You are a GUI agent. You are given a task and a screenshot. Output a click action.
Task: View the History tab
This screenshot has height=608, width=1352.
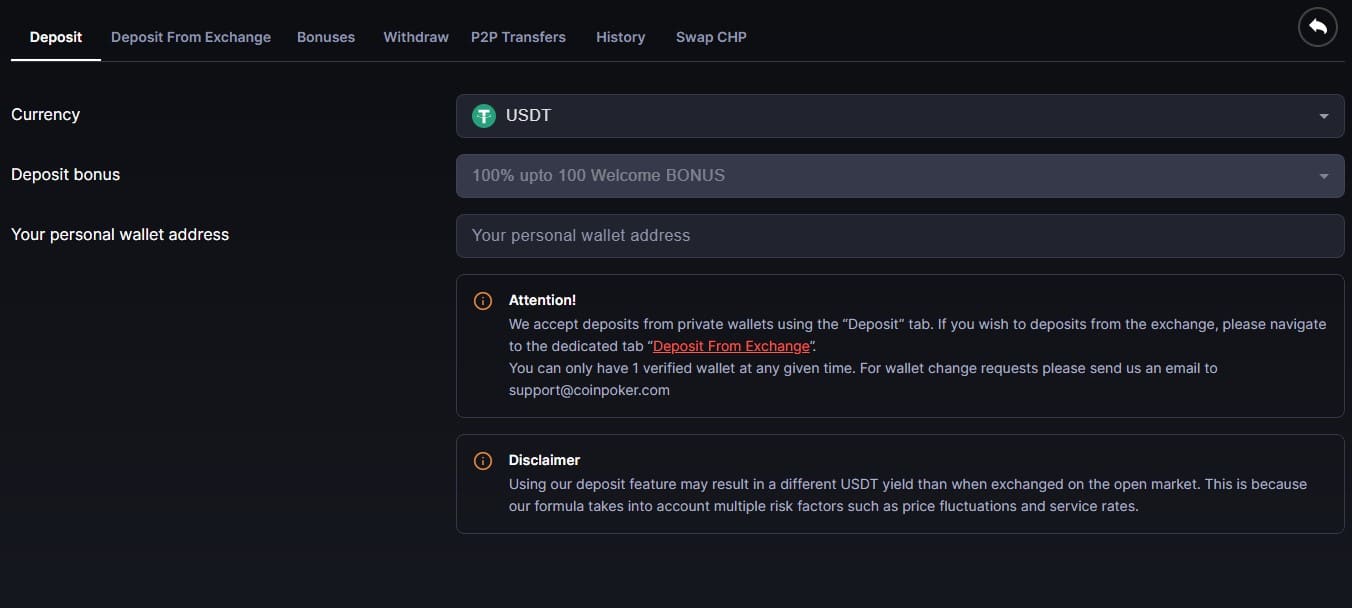[620, 37]
